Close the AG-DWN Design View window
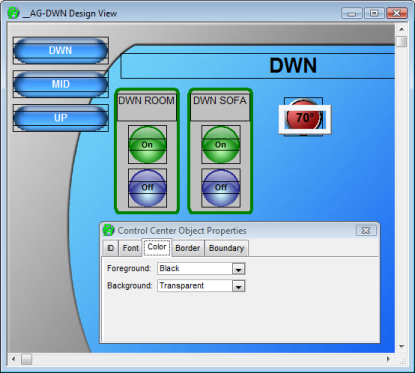The width and height of the screenshot is (415, 373). click(397, 13)
